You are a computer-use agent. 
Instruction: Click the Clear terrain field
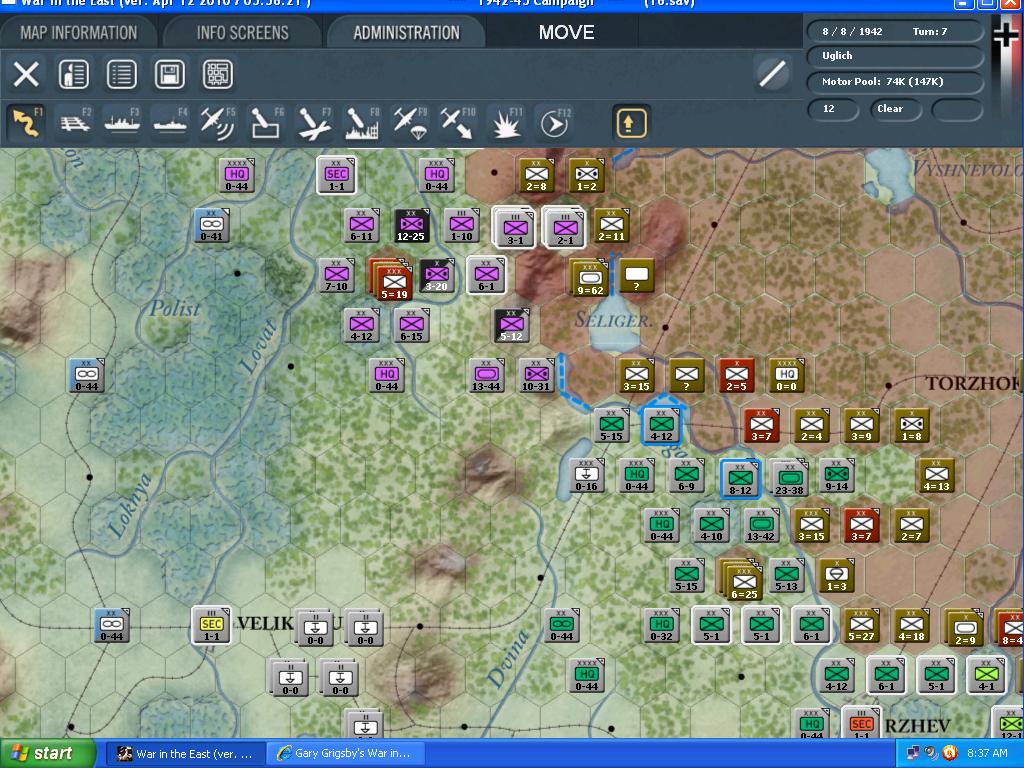tap(895, 109)
